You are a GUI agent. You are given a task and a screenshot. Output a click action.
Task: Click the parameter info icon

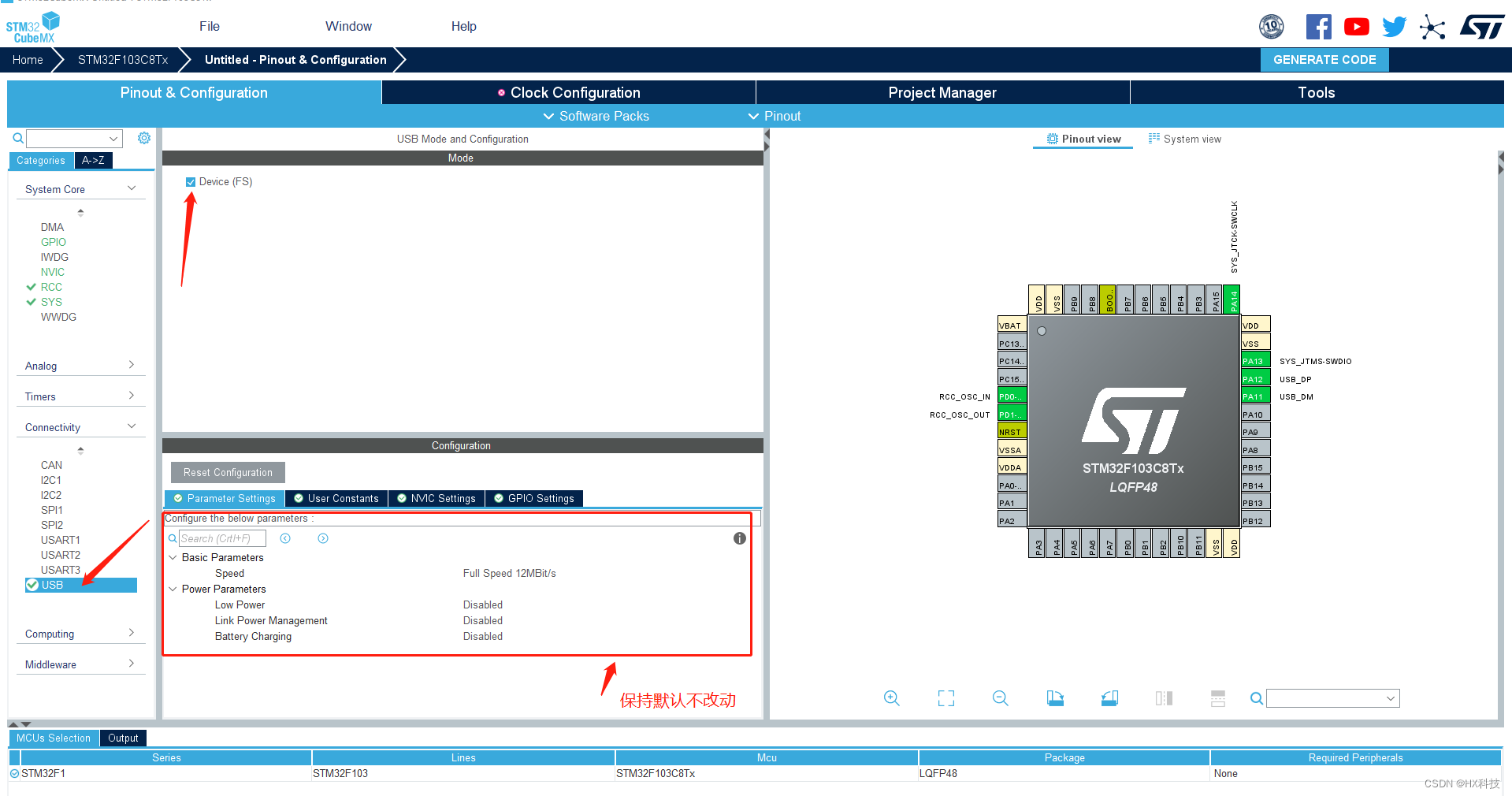pos(740,538)
